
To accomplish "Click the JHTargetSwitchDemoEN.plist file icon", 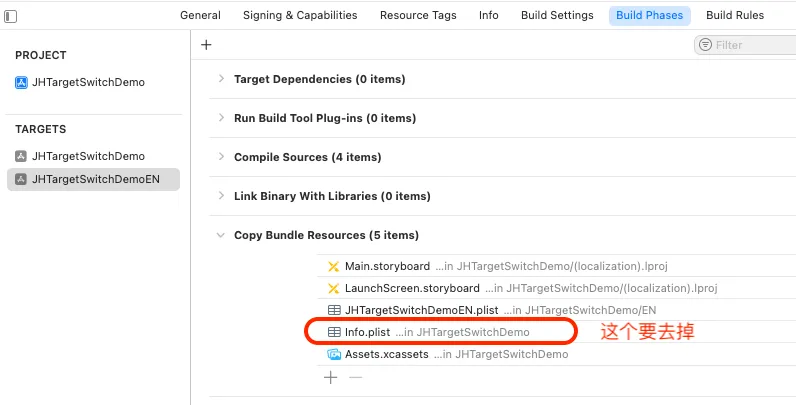I will pyautogui.click(x=334, y=310).
